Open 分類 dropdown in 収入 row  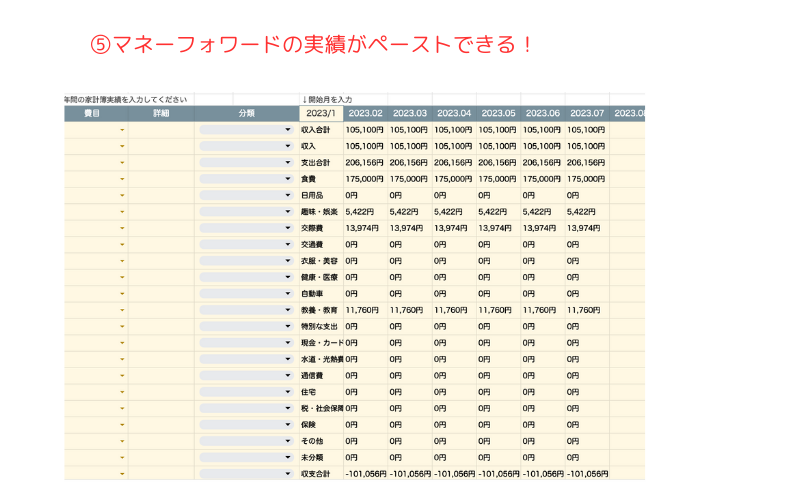[246, 146]
